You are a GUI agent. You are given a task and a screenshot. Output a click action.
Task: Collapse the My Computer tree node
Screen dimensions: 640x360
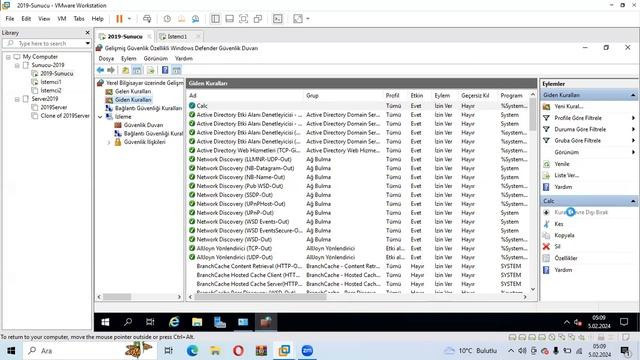[8, 57]
